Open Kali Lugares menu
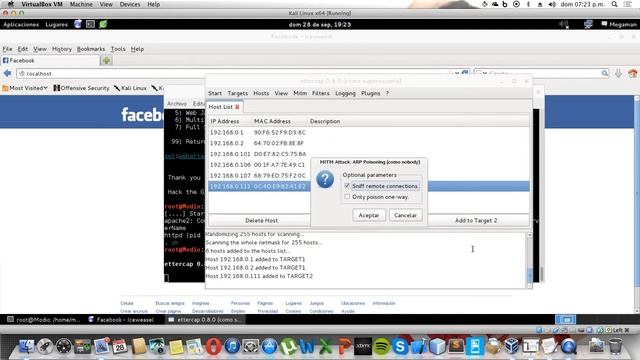The height and width of the screenshot is (360, 640). (x=56, y=24)
